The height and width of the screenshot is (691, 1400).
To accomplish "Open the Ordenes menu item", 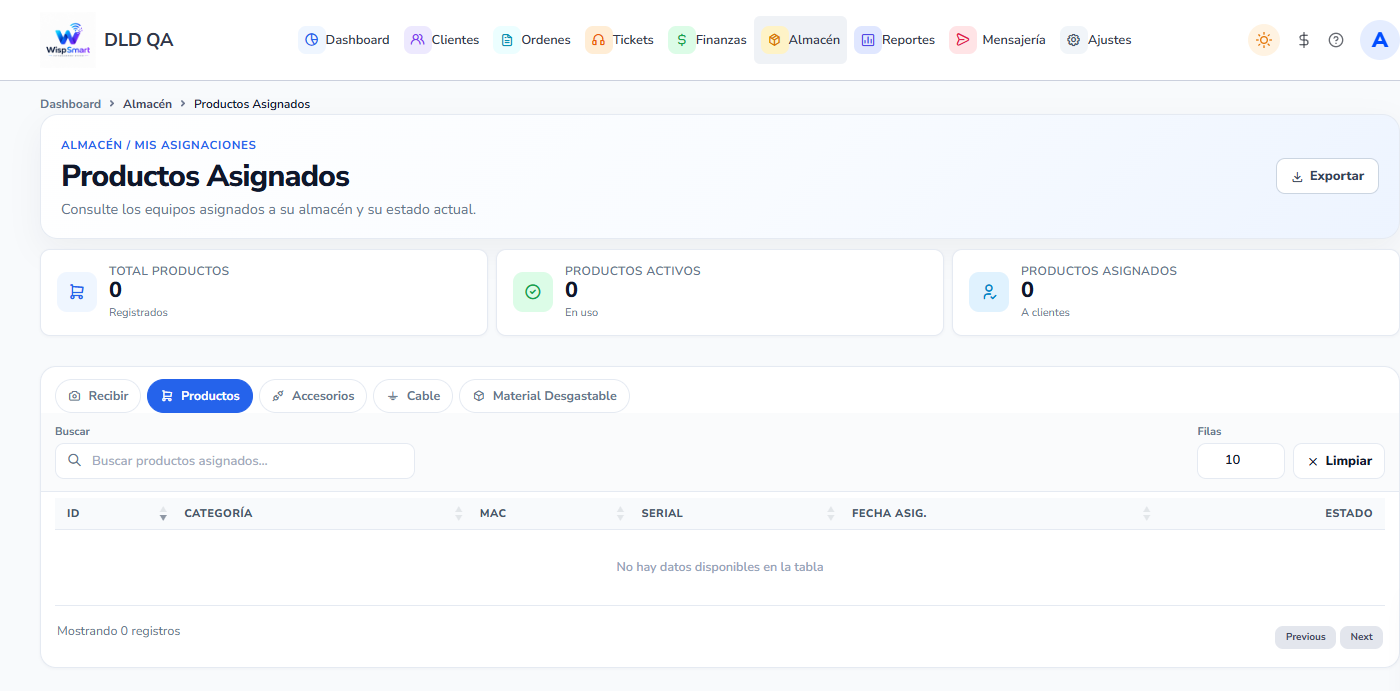I will pyautogui.click(x=533, y=40).
